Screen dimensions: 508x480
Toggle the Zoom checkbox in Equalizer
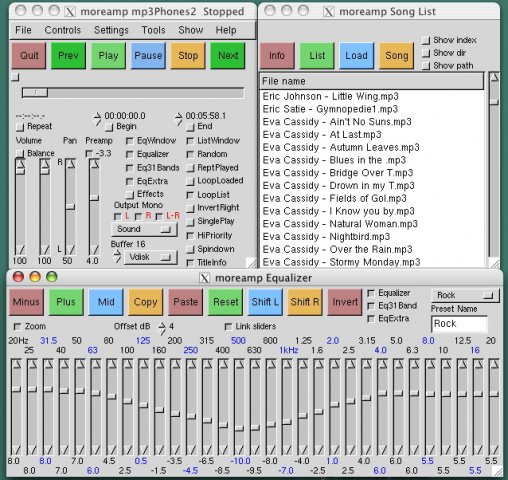(x=17, y=327)
